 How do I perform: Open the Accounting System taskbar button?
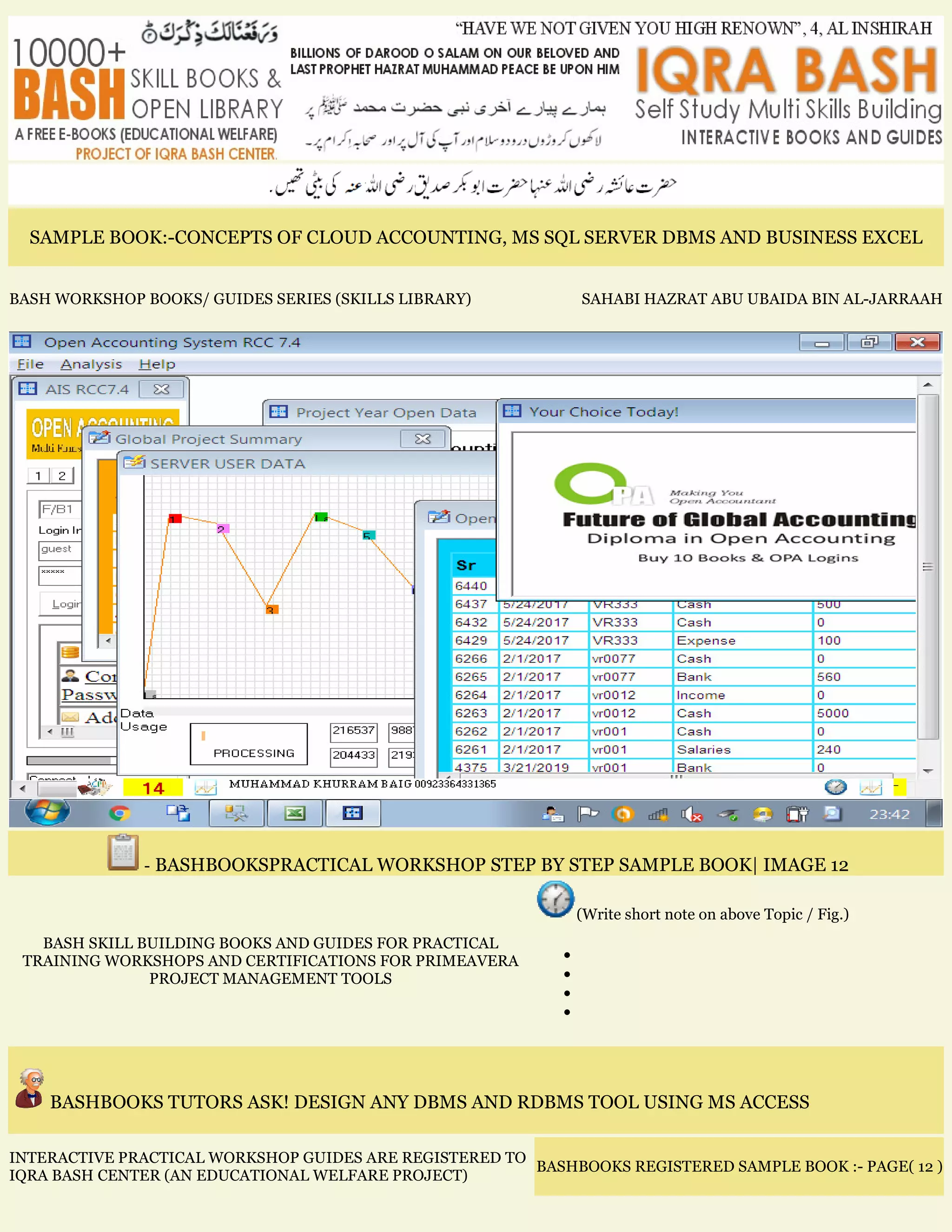pyautogui.click(x=353, y=814)
